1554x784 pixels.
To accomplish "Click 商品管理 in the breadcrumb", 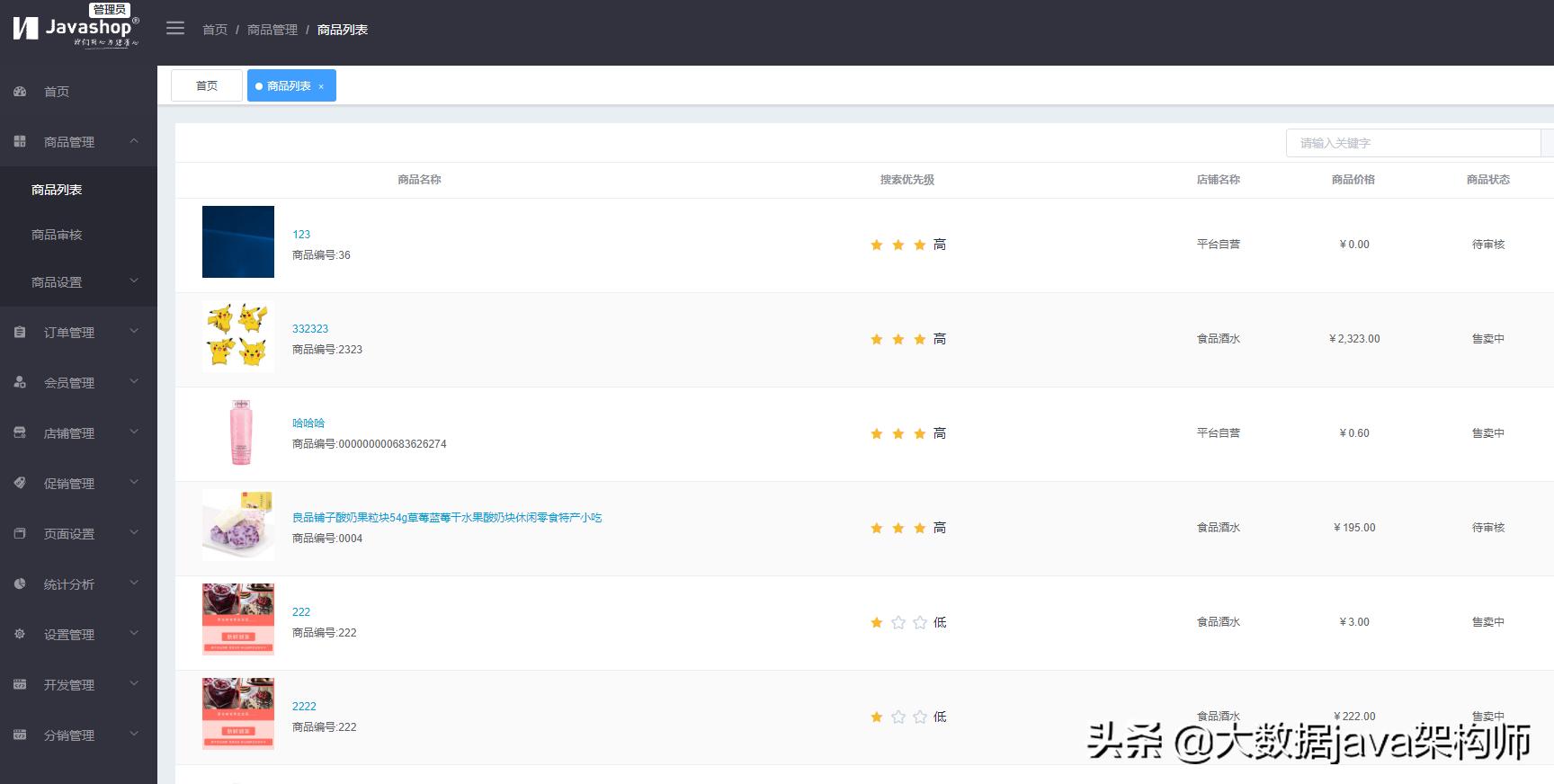I will coord(272,30).
